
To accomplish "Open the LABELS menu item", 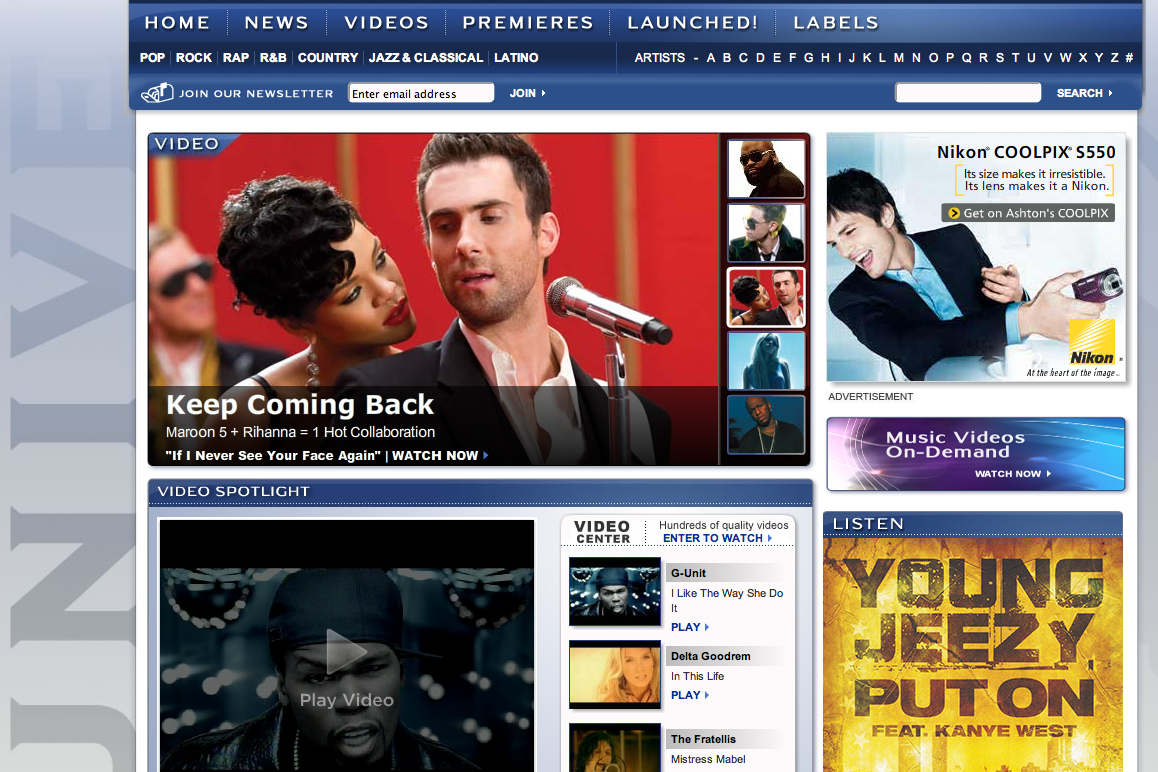I will (x=836, y=22).
